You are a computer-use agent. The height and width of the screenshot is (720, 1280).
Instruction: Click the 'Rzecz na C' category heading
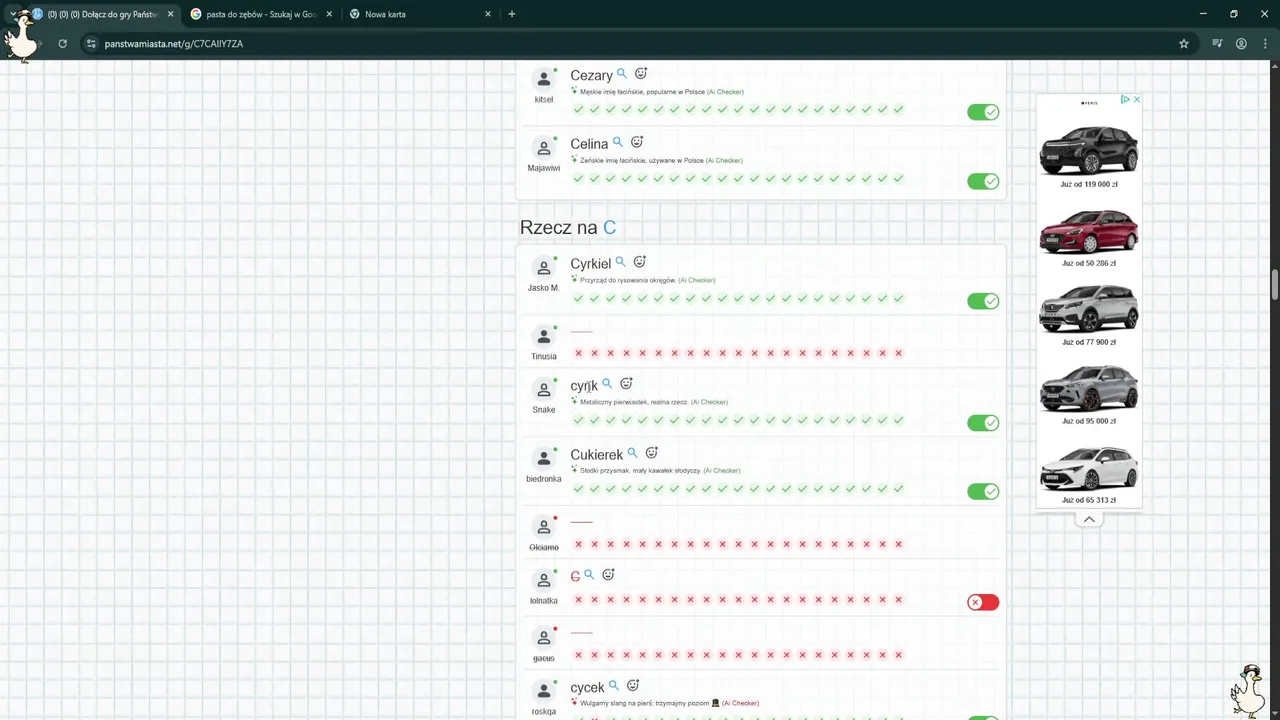tap(568, 228)
